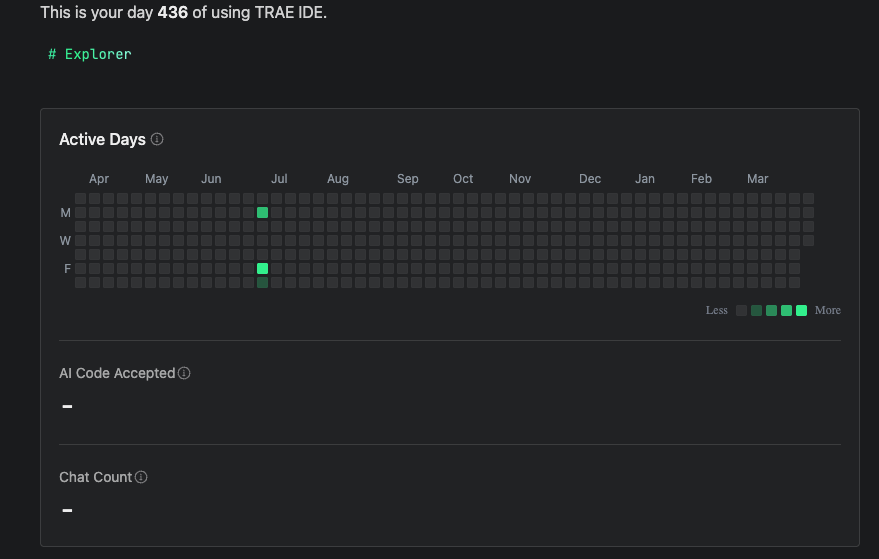The image size is (879, 559).
Task: Click the 'Jan' month label
Action: point(645,179)
